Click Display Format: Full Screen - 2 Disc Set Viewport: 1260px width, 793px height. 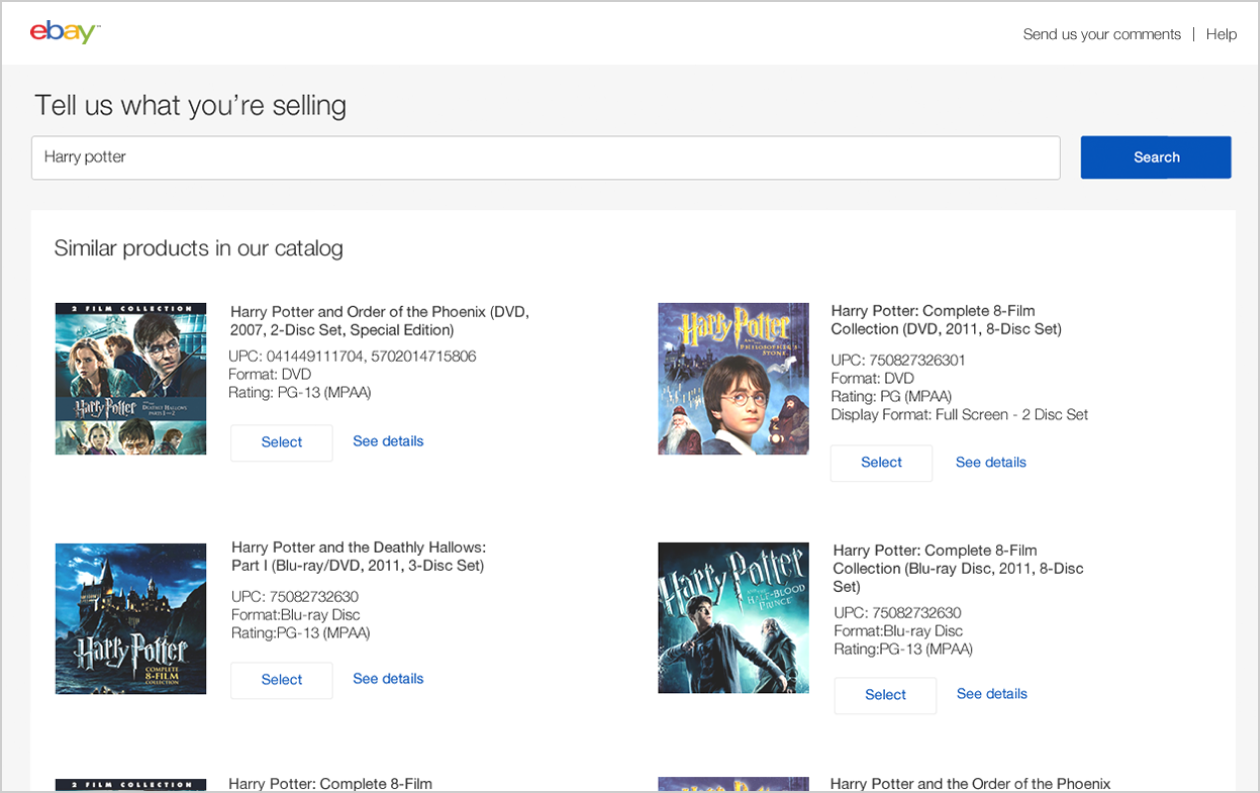click(x=959, y=414)
